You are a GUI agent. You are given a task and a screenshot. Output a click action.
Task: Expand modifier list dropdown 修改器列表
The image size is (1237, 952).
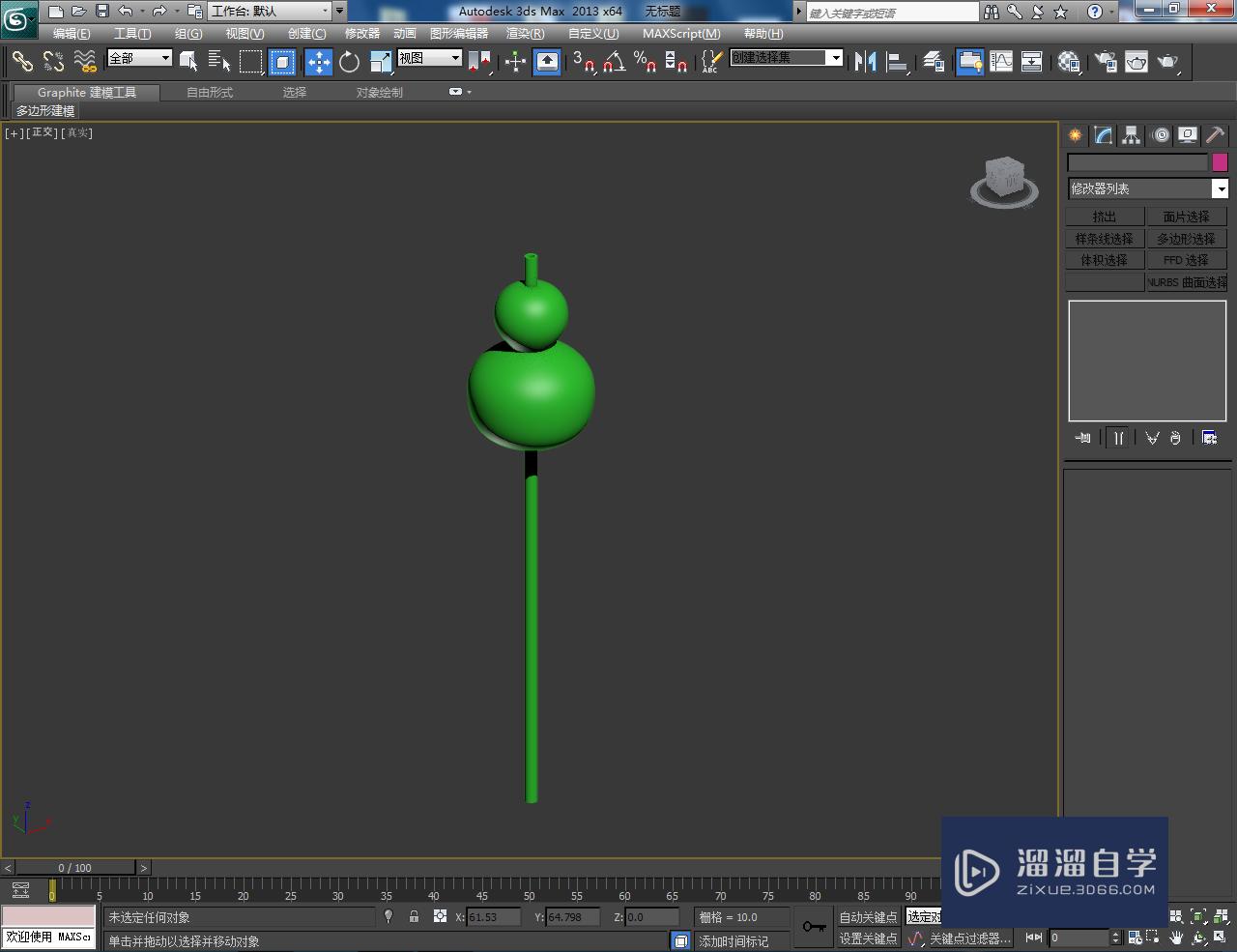point(1147,188)
